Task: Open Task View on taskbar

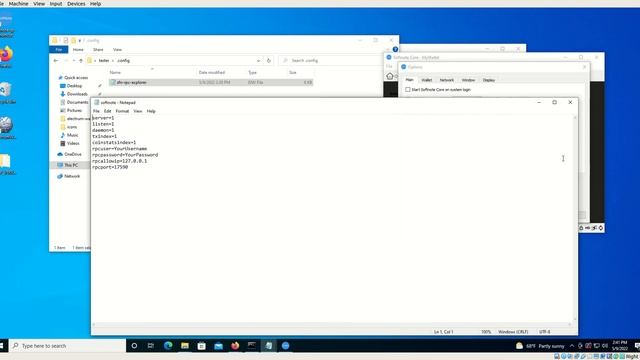Action: point(151,346)
